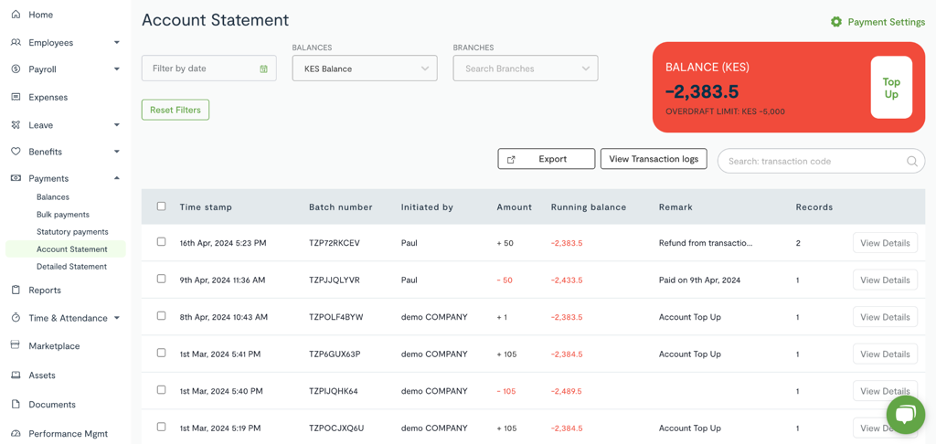This screenshot has width=936, height=444.
Task: Click the 'Refund from transactio...' remark
Action: click(706, 243)
